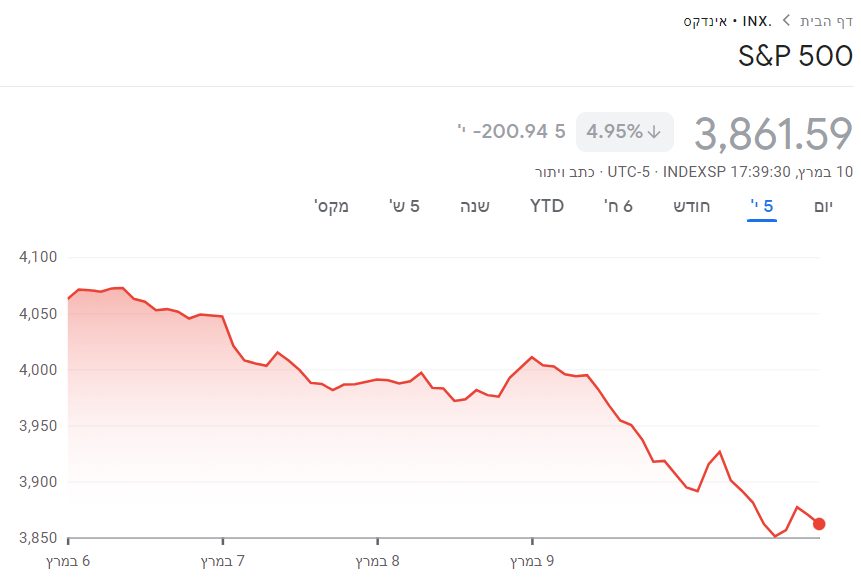Select the 5 ש' range tab

coord(404,207)
